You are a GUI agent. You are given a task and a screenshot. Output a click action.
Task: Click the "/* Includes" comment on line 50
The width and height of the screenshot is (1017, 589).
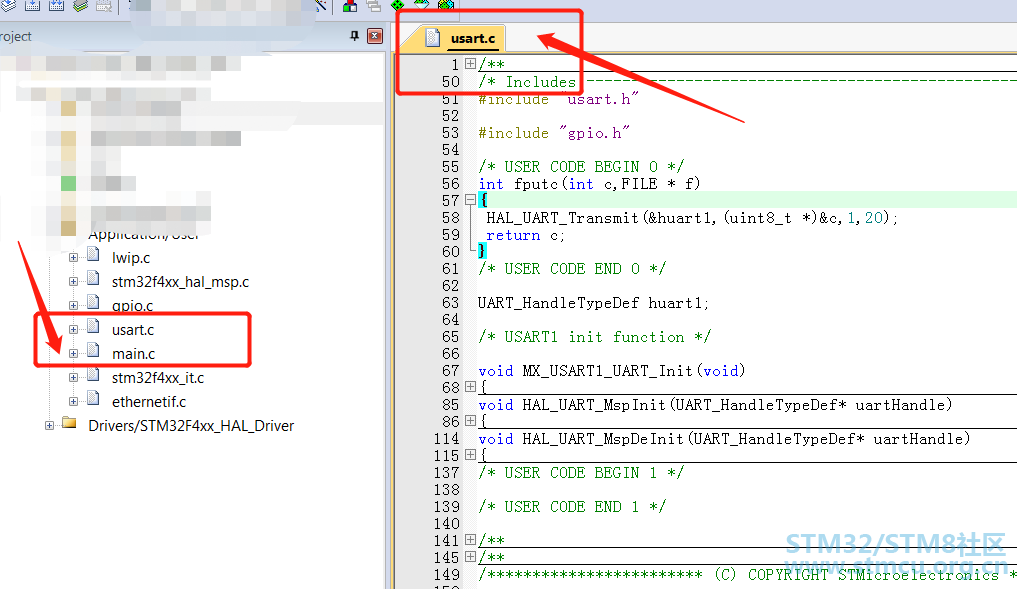click(527, 82)
